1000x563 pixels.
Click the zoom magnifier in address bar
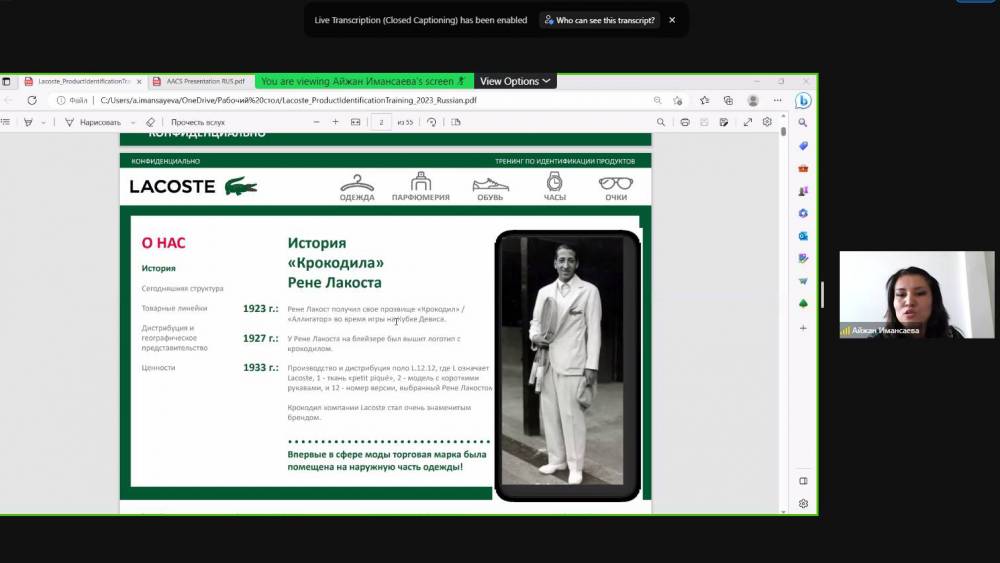(658, 100)
